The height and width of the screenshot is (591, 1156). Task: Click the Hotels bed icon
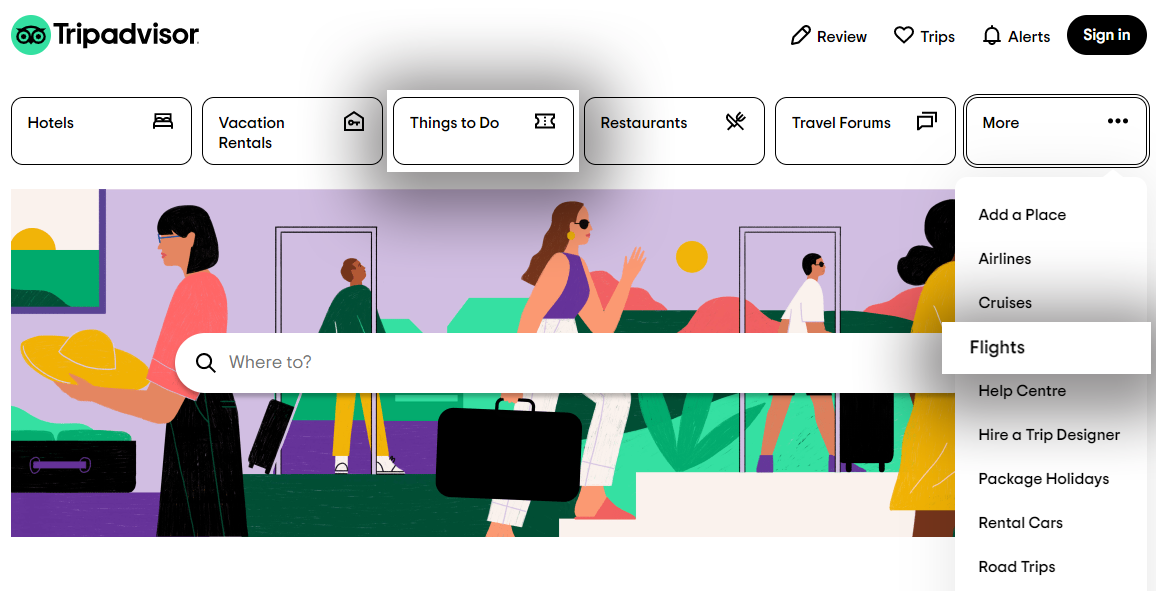(x=163, y=122)
